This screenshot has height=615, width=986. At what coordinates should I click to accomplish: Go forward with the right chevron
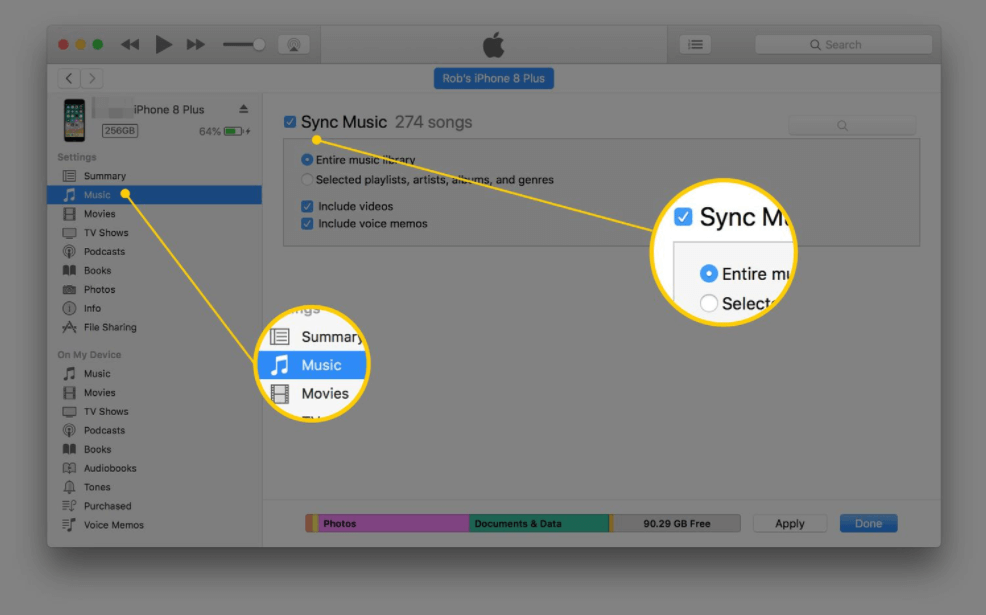[91, 78]
